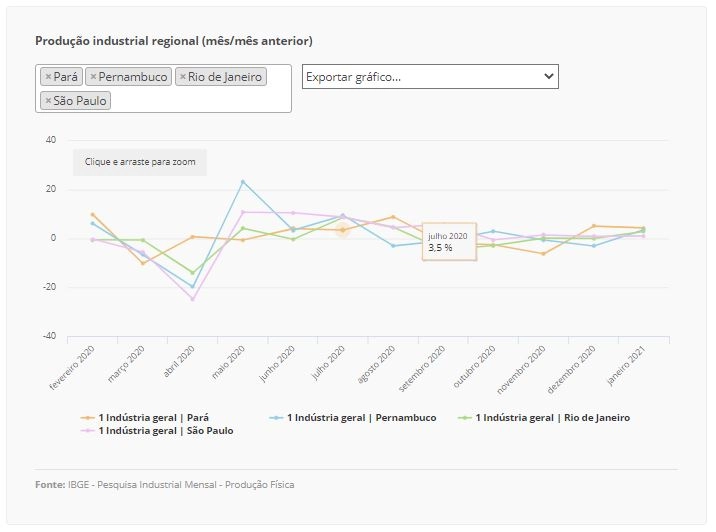
Task: Remove the Pernambuco tag via x icon
Action: point(93,77)
